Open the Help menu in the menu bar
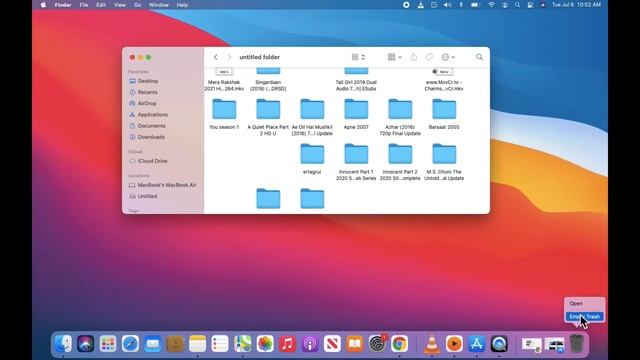The image size is (640, 360). click(182, 5)
